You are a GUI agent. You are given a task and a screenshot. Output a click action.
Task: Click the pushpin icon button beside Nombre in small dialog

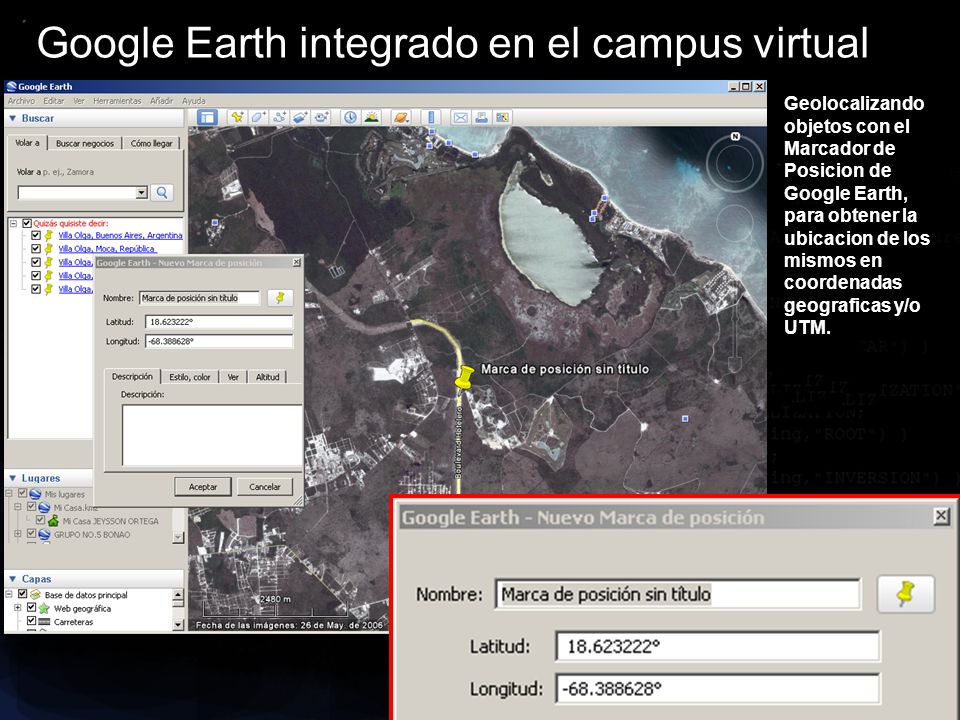pyautogui.click(x=280, y=298)
